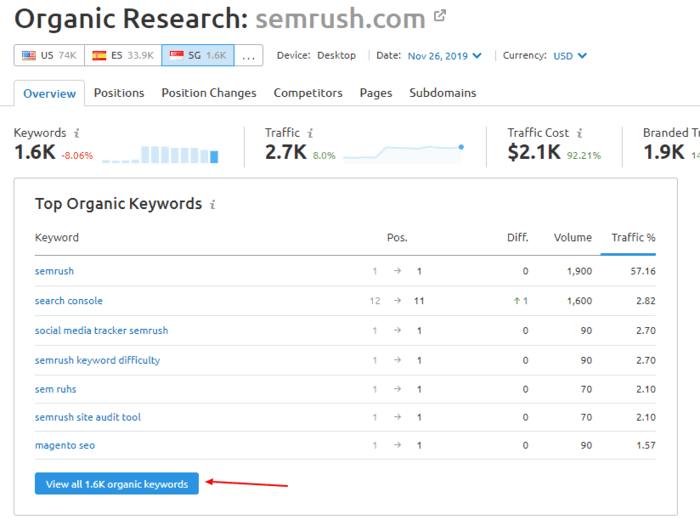Click the 92.21% traffic cost change
Screen dimensions: 700x520
tap(584, 156)
